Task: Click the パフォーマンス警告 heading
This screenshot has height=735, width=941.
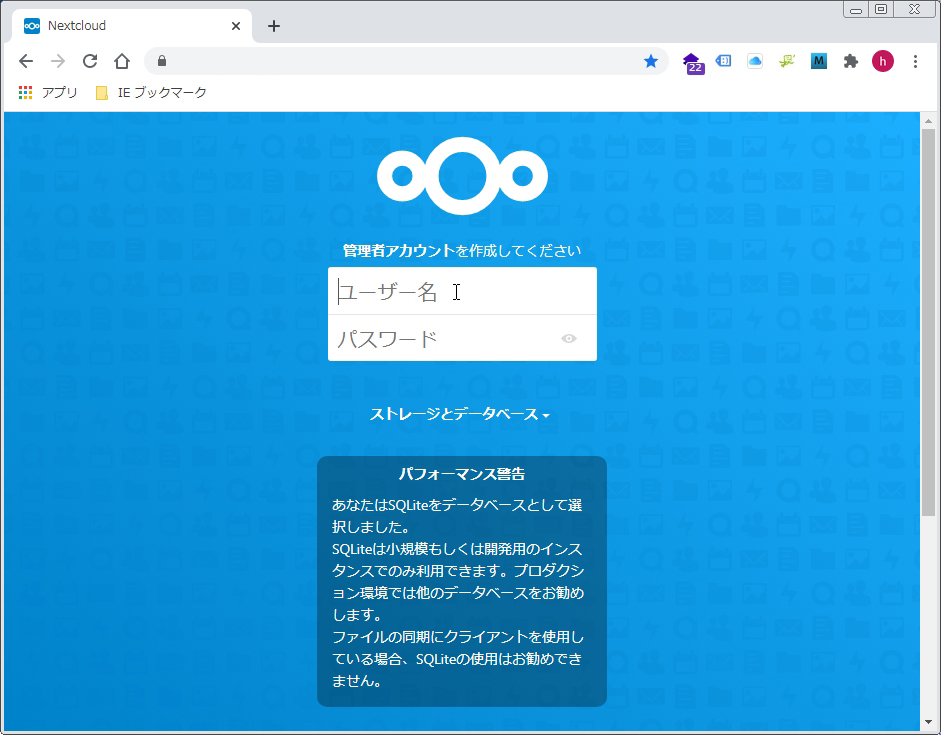Action: click(462, 474)
